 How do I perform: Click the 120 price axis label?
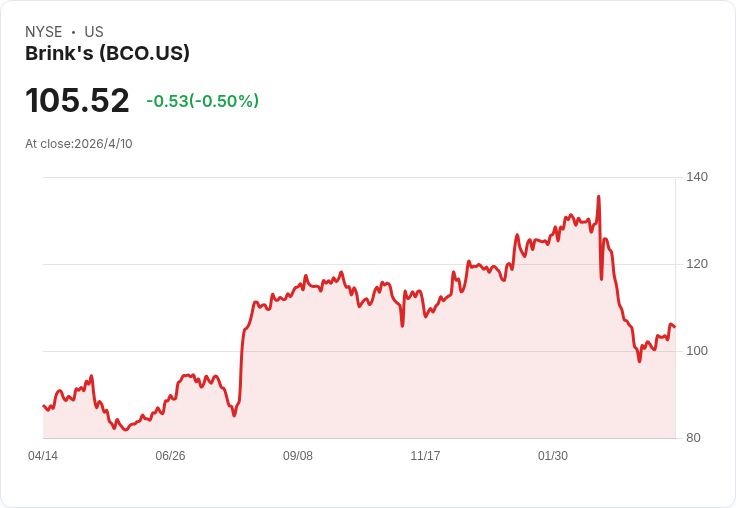pyautogui.click(x=697, y=264)
